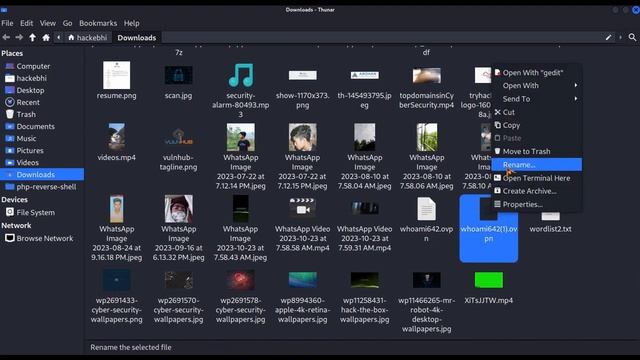
Task: Open search with the magnifier icon
Action: [x=632, y=38]
